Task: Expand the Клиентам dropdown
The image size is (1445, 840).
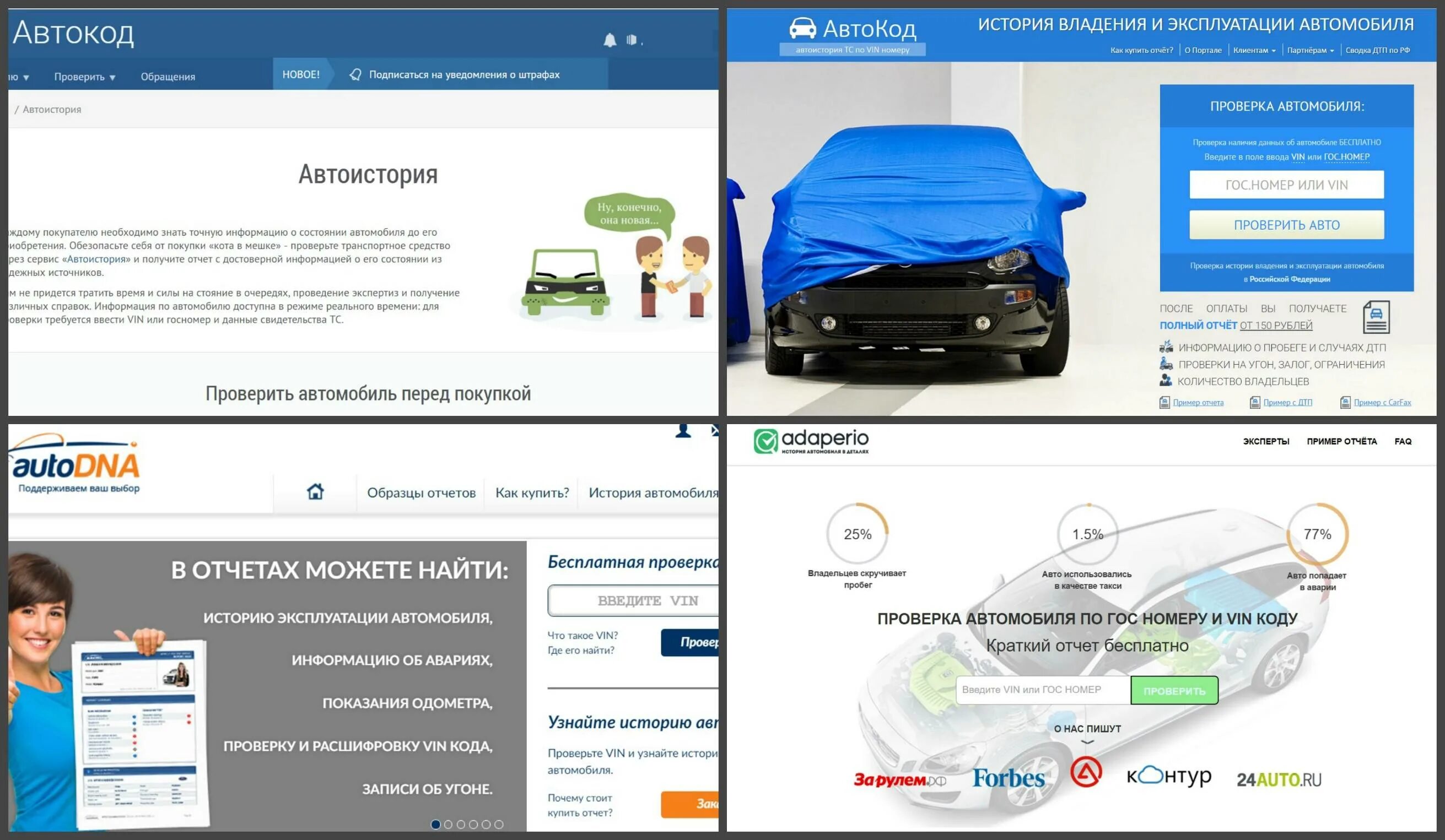Action: pyautogui.click(x=1254, y=51)
